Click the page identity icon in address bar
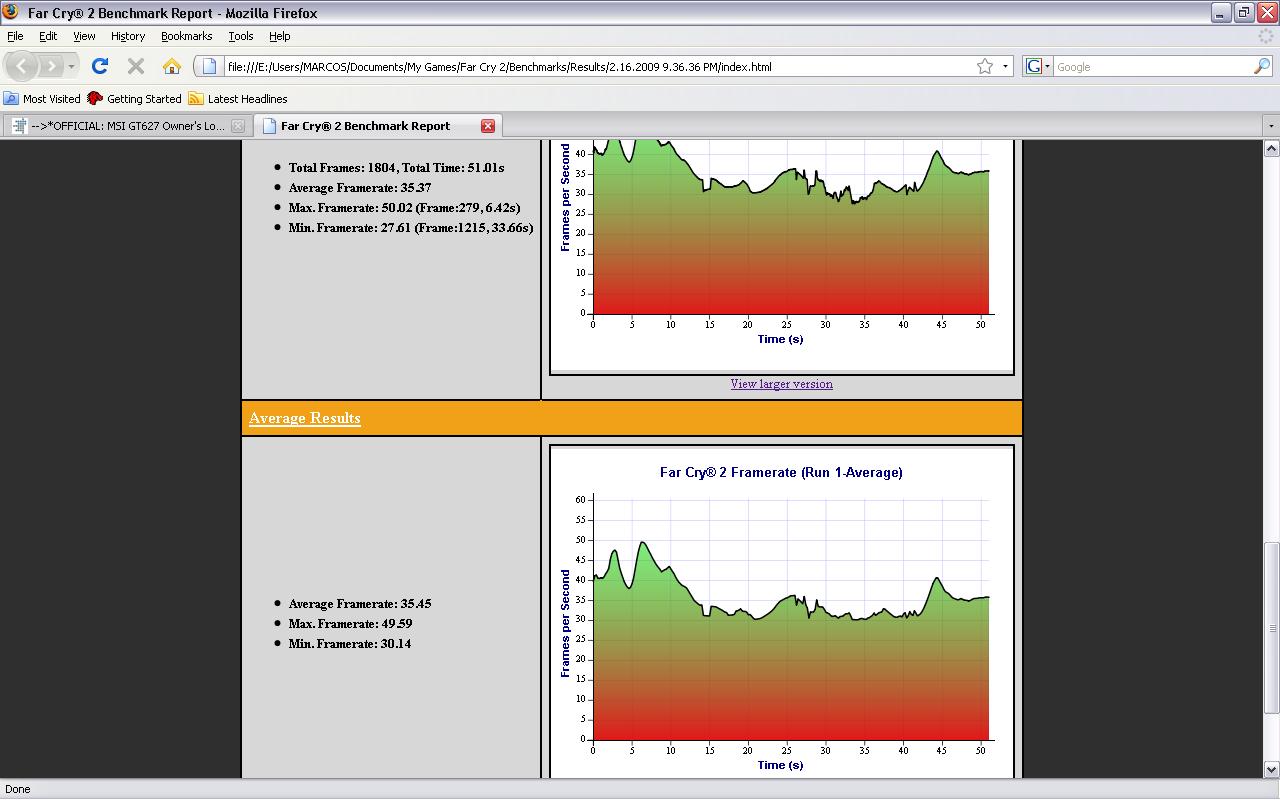The width and height of the screenshot is (1280, 800). pos(210,67)
